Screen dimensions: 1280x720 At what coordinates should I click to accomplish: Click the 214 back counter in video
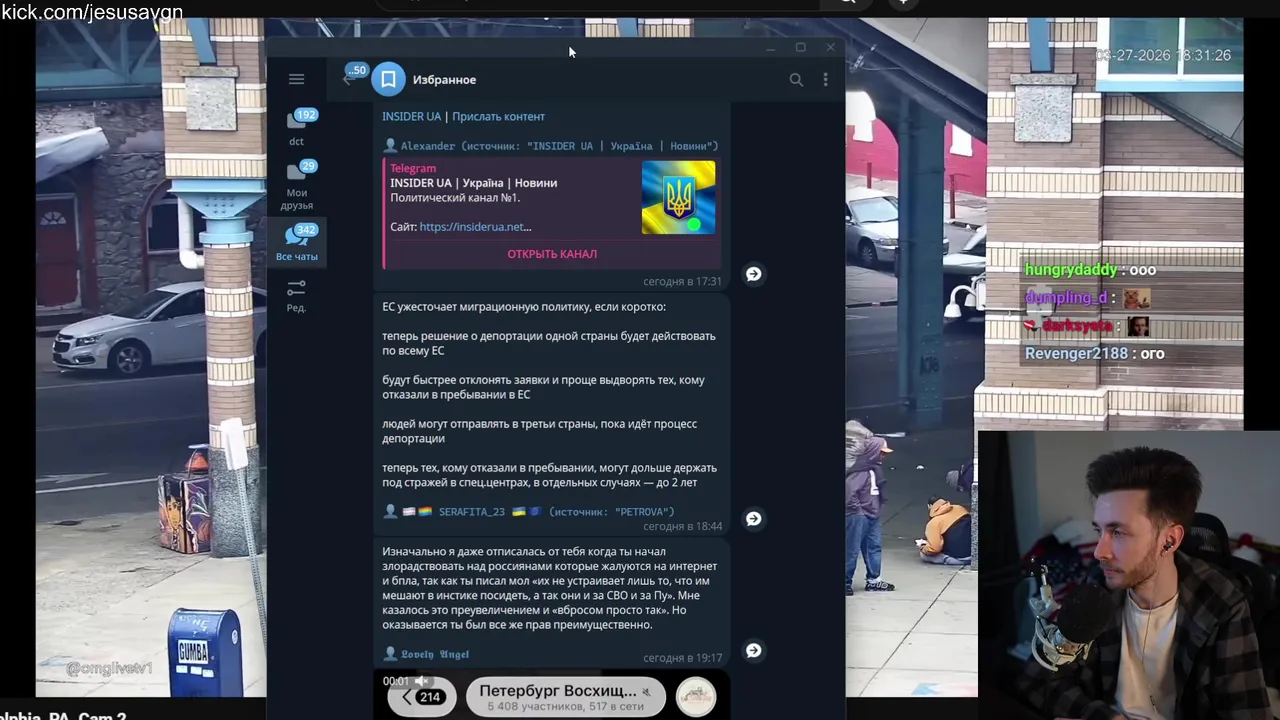click(x=423, y=697)
